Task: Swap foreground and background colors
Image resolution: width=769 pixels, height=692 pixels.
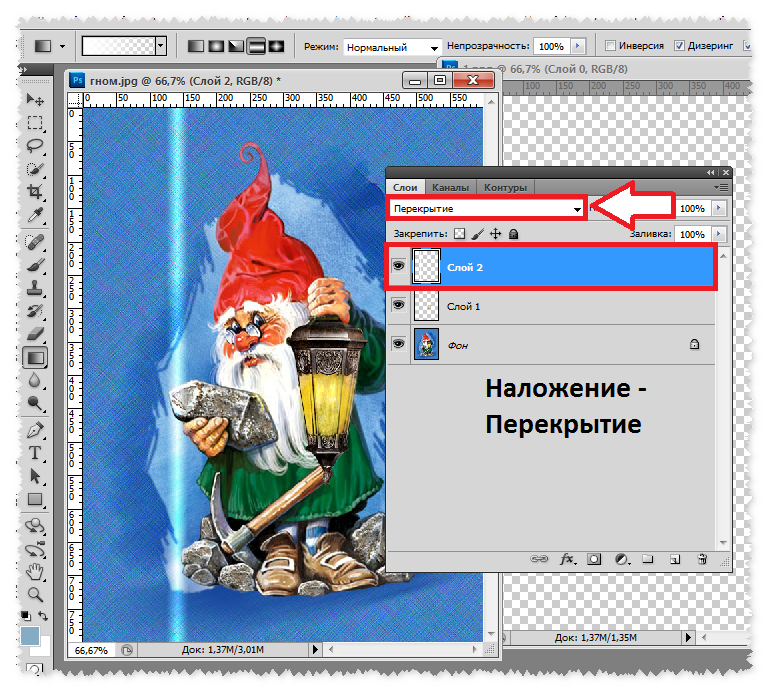Action: coord(43,615)
